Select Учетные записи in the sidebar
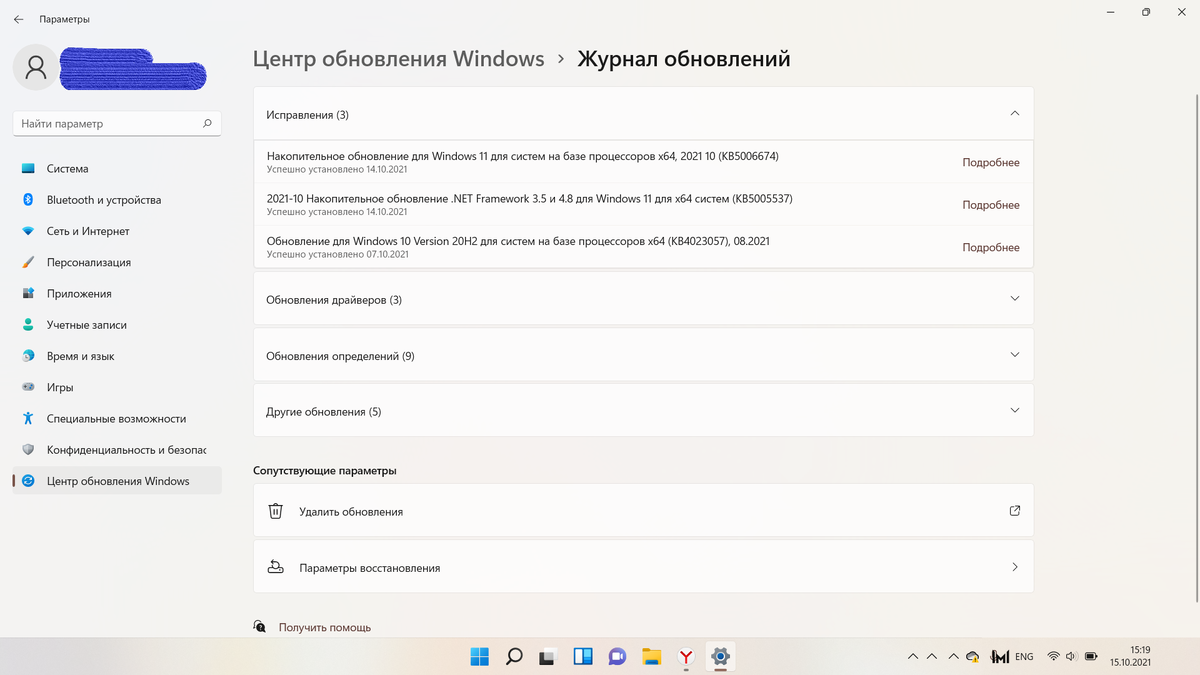Image resolution: width=1200 pixels, height=675 pixels. [x=117, y=325]
